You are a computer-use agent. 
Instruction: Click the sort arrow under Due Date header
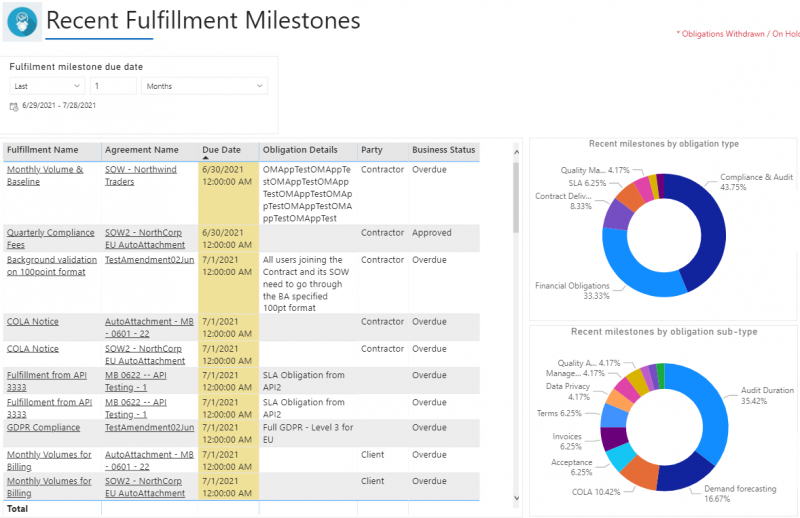[x=207, y=158]
